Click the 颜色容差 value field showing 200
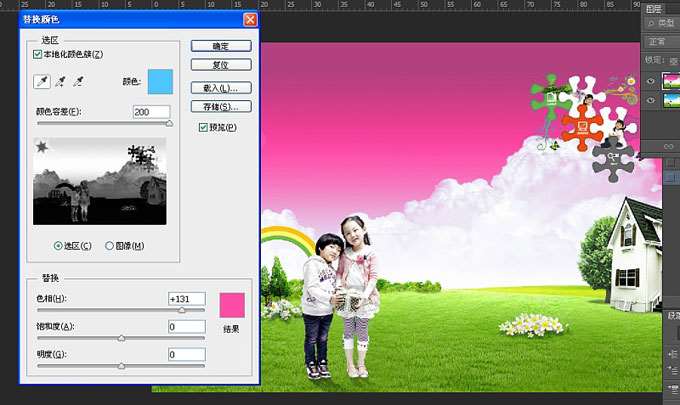The height and width of the screenshot is (405, 680). pos(151,112)
